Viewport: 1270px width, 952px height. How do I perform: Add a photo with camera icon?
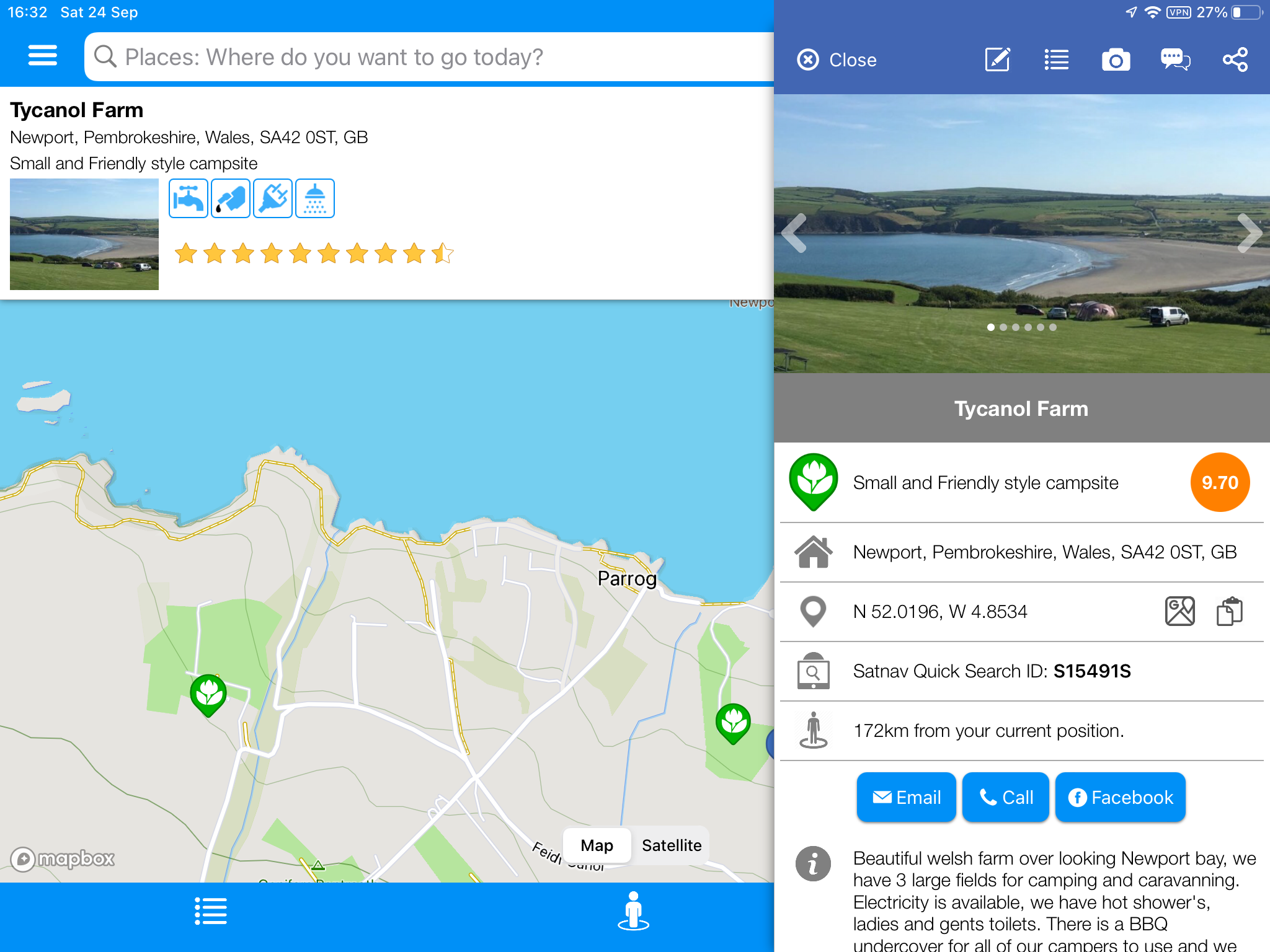pos(1116,60)
